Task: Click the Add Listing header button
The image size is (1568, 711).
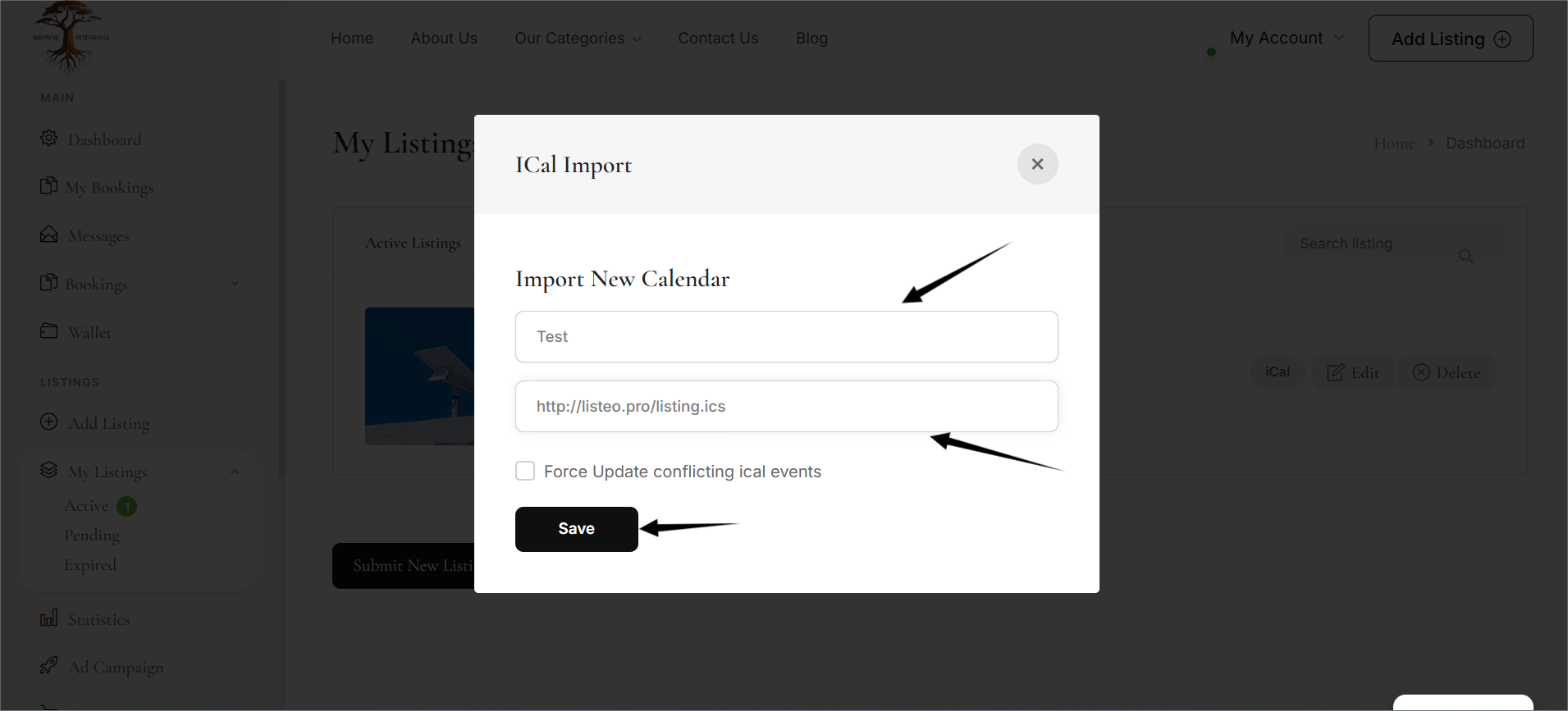Action: (x=1450, y=39)
